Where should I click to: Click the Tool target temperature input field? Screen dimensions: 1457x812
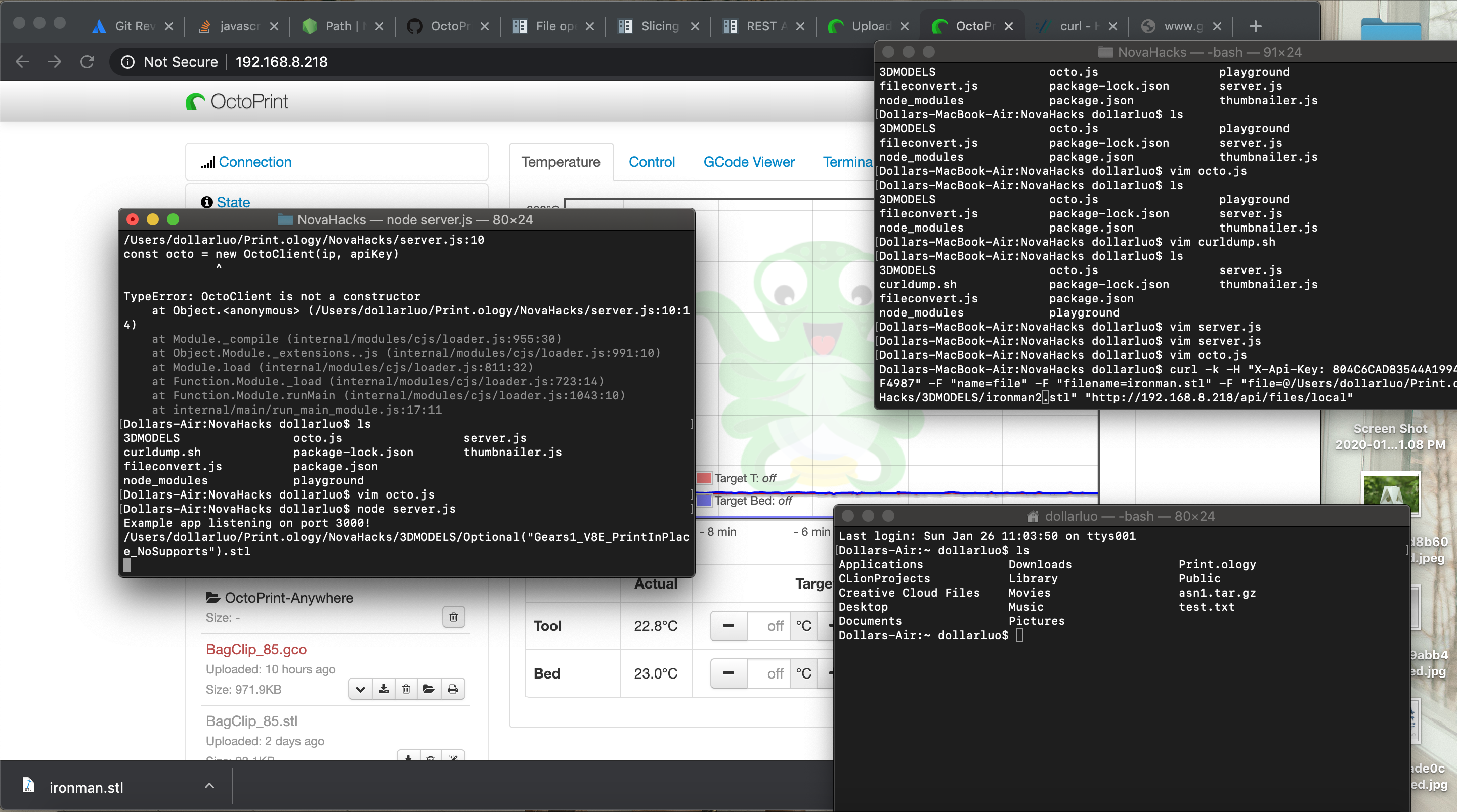coord(768,626)
